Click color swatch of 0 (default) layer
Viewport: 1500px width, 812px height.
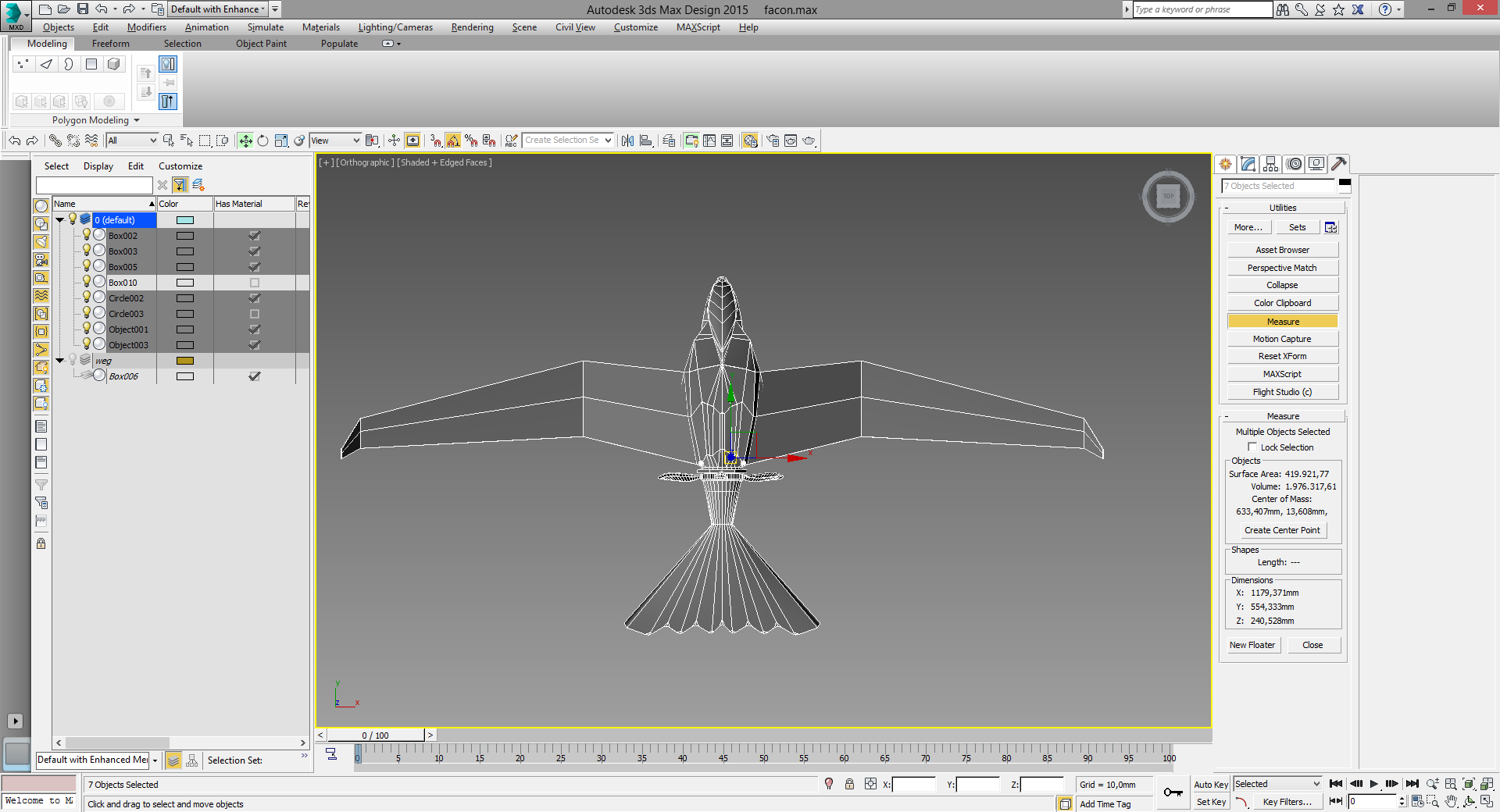click(185, 220)
